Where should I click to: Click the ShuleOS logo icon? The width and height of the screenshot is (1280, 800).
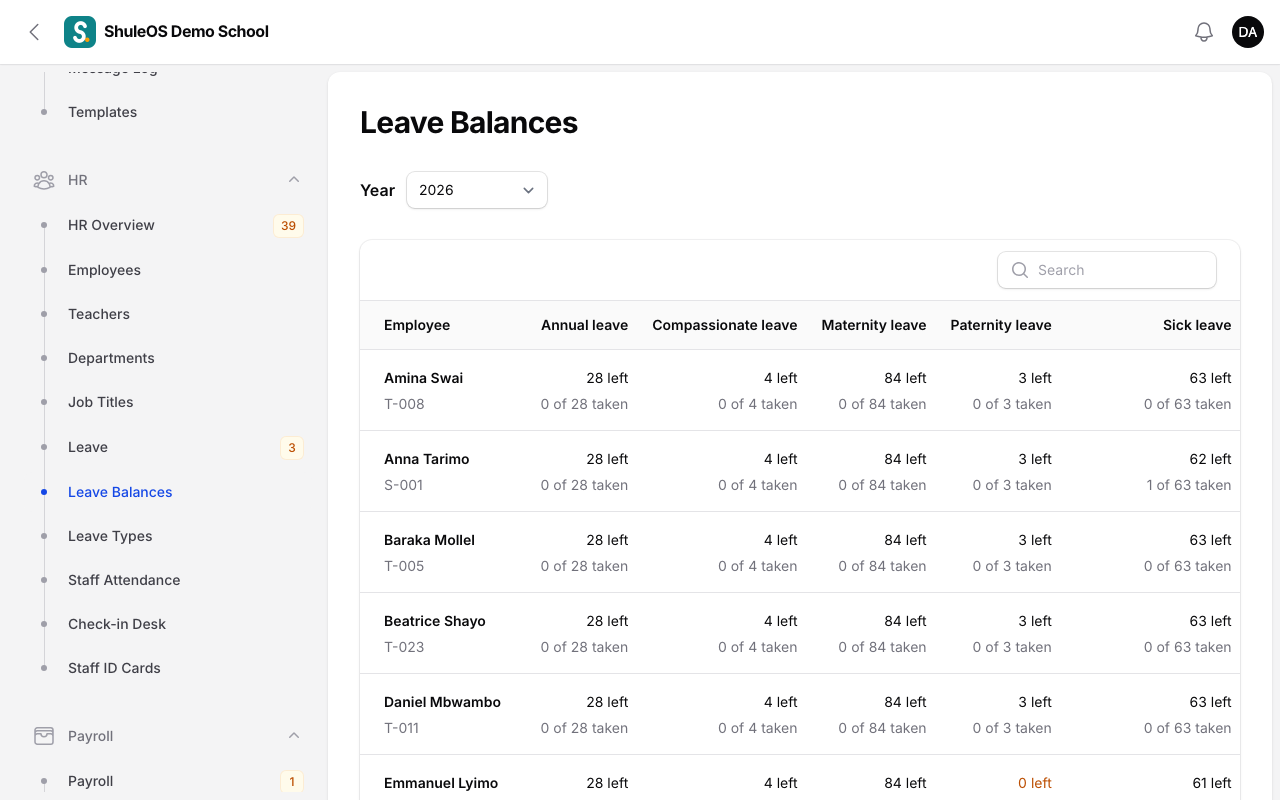click(80, 32)
